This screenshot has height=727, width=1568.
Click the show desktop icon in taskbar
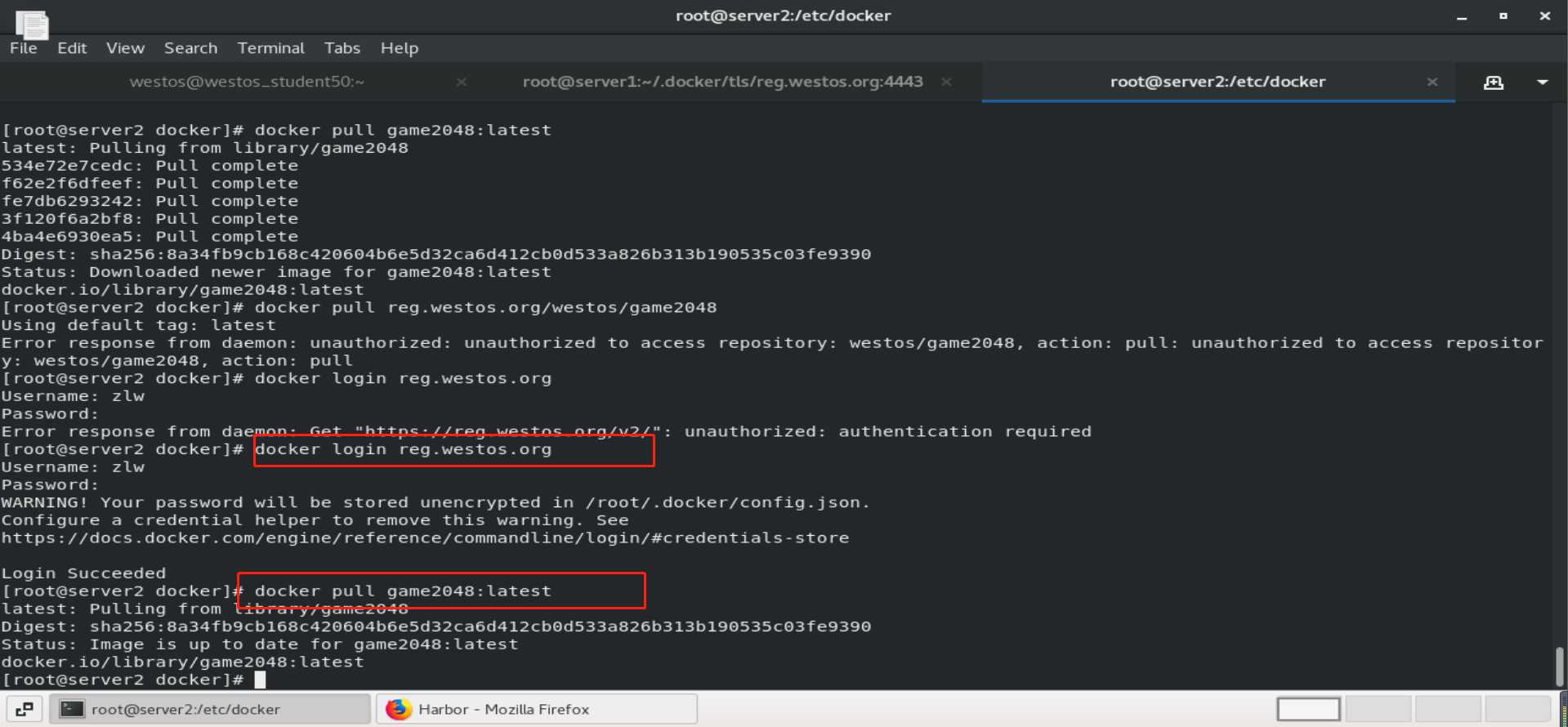(24, 709)
